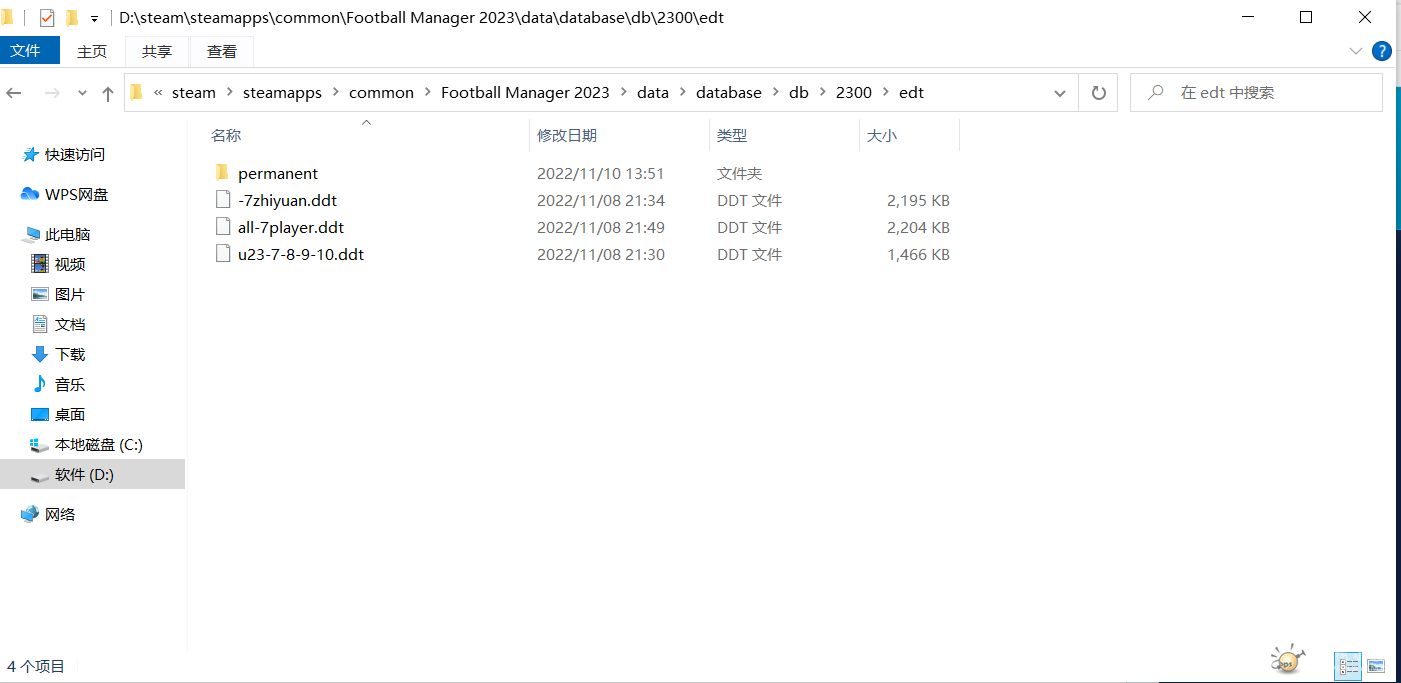Viewport: 1401px width, 683px height.
Task: Open the recent locations dropdown arrow
Action: (x=82, y=93)
